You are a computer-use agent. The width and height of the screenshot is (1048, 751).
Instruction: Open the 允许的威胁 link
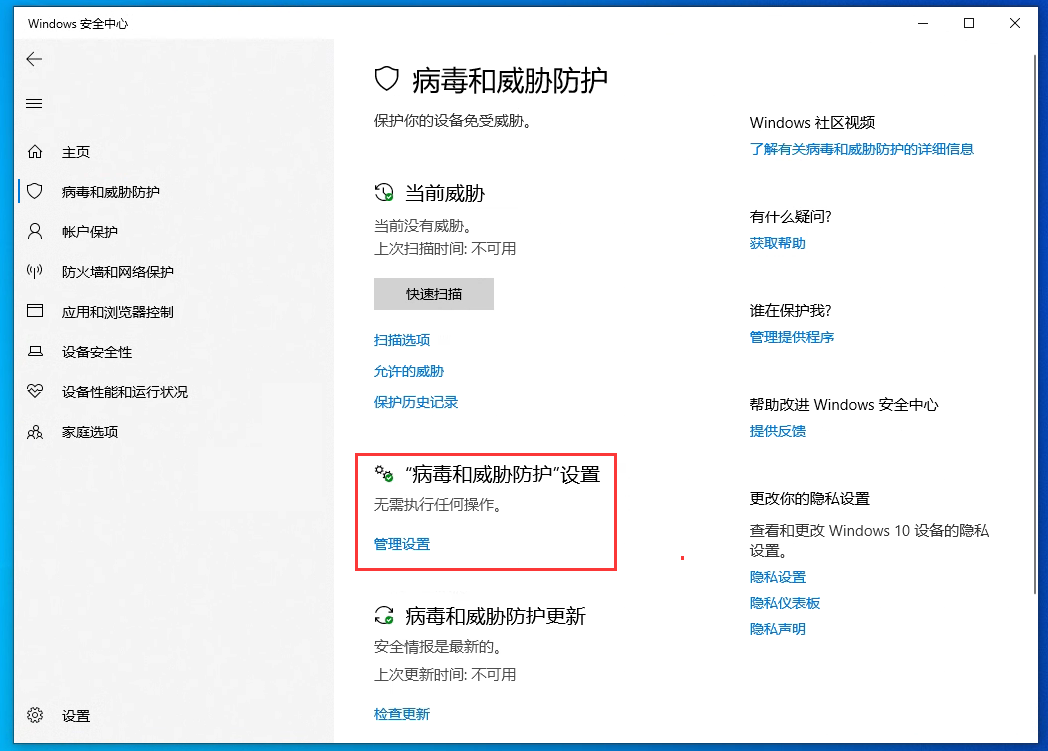(408, 371)
